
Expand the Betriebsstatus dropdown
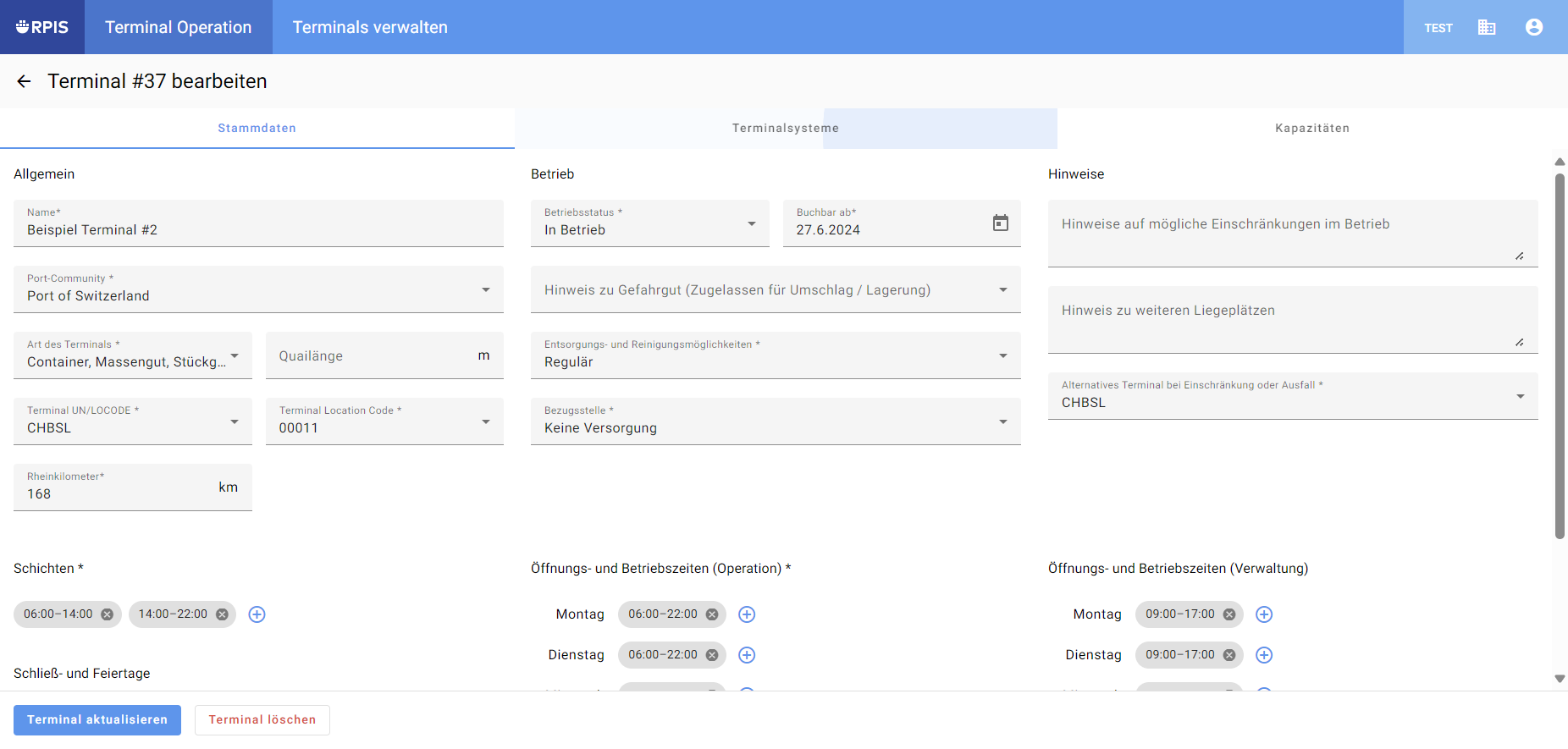tap(650, 223)
